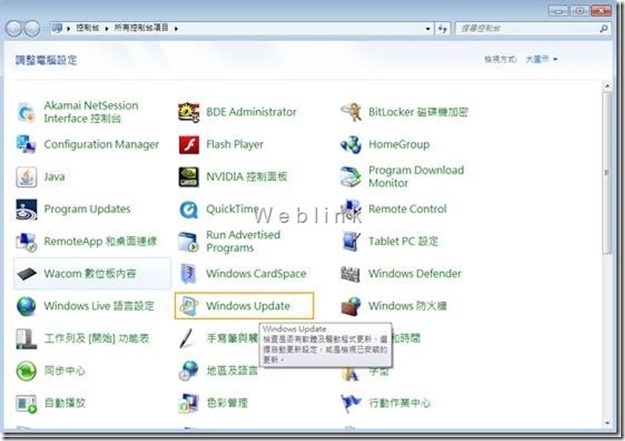The image size is (625, 441).
Task: Click the 調整電腦設定 heading text
Action: (46, 60)
